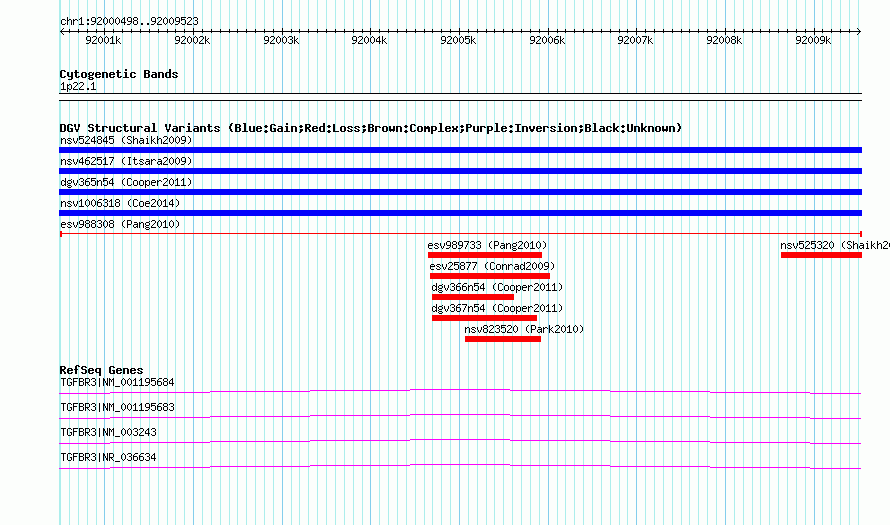Screen dimensions: 890x525
Task: Select the dgv367n54 (Cooper2011) label
Action: pyautogui.click(x=497, y=308)
